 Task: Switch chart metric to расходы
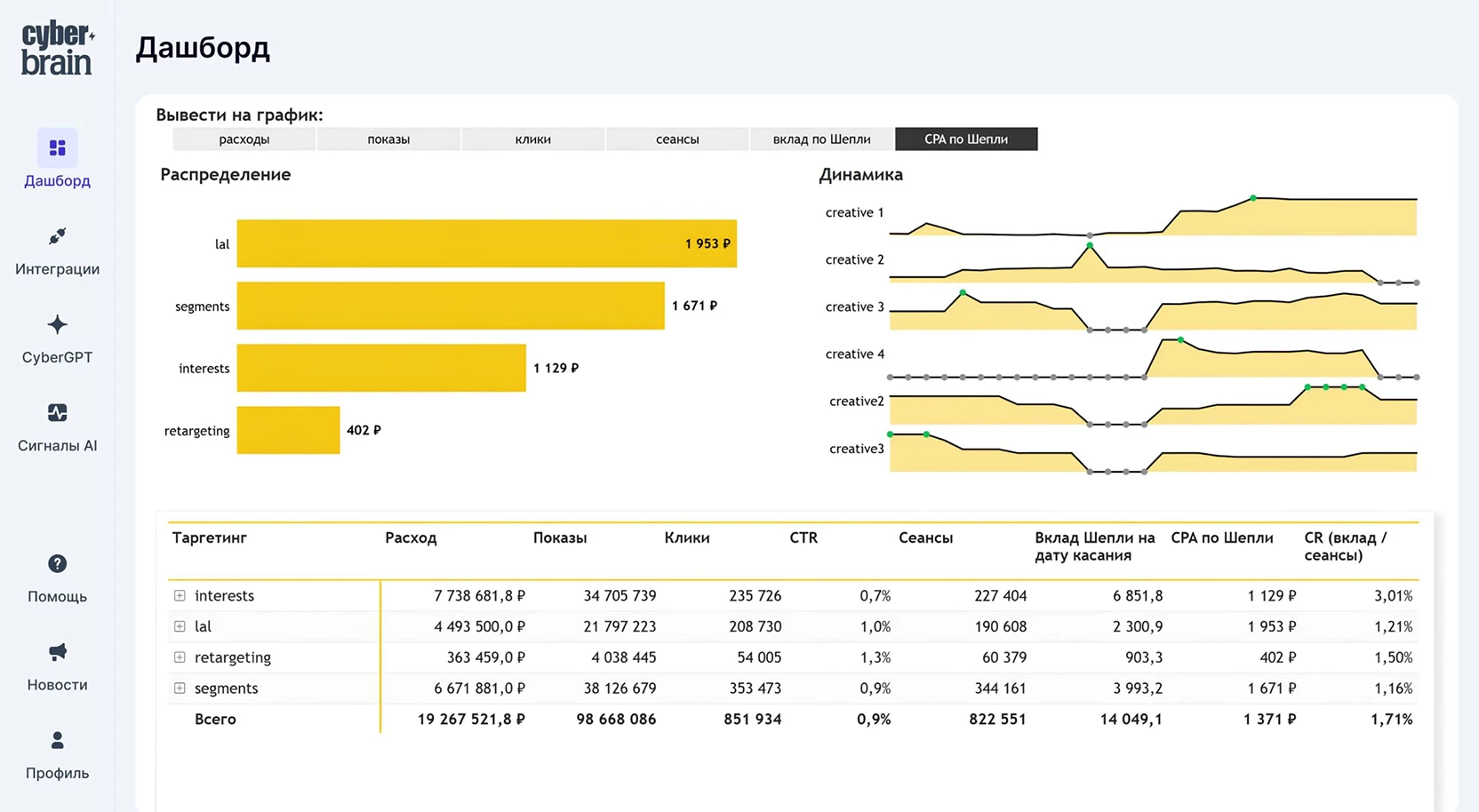pyautogui.click(x=244, y=139)
